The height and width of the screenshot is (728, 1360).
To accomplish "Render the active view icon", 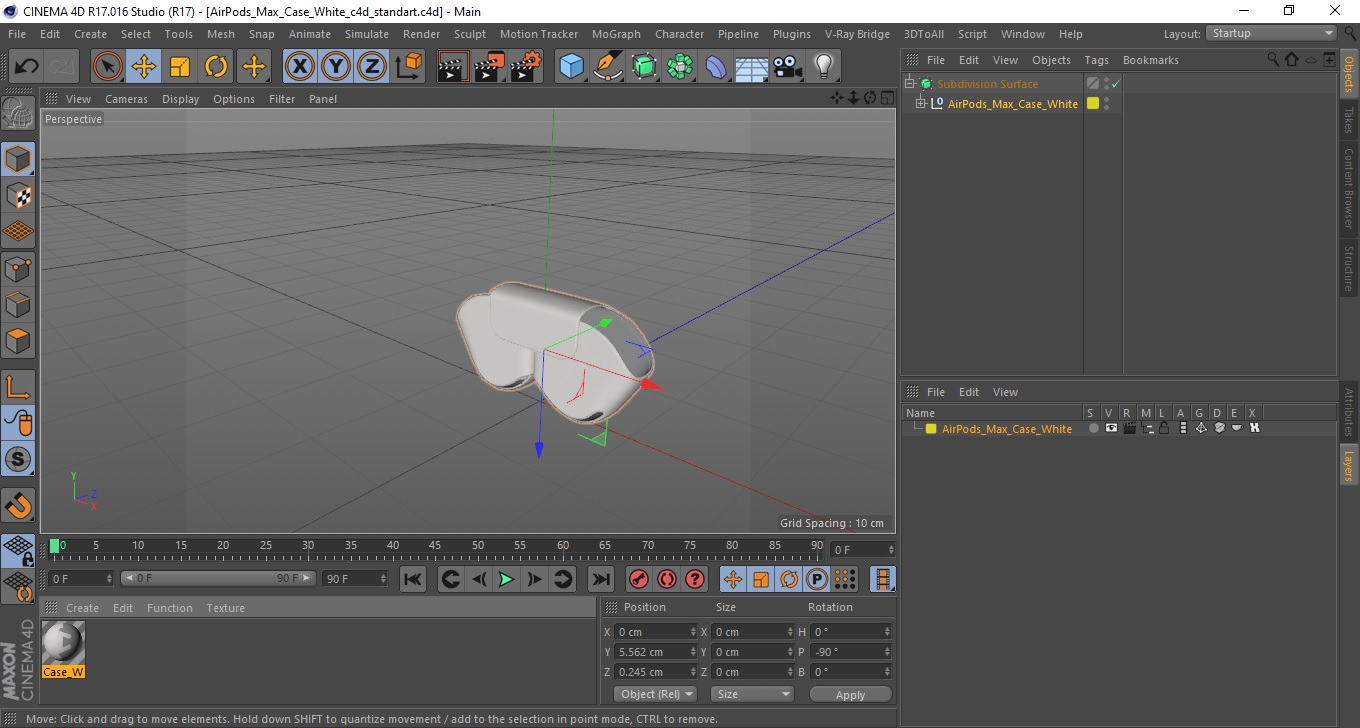I will click(454, 67).
